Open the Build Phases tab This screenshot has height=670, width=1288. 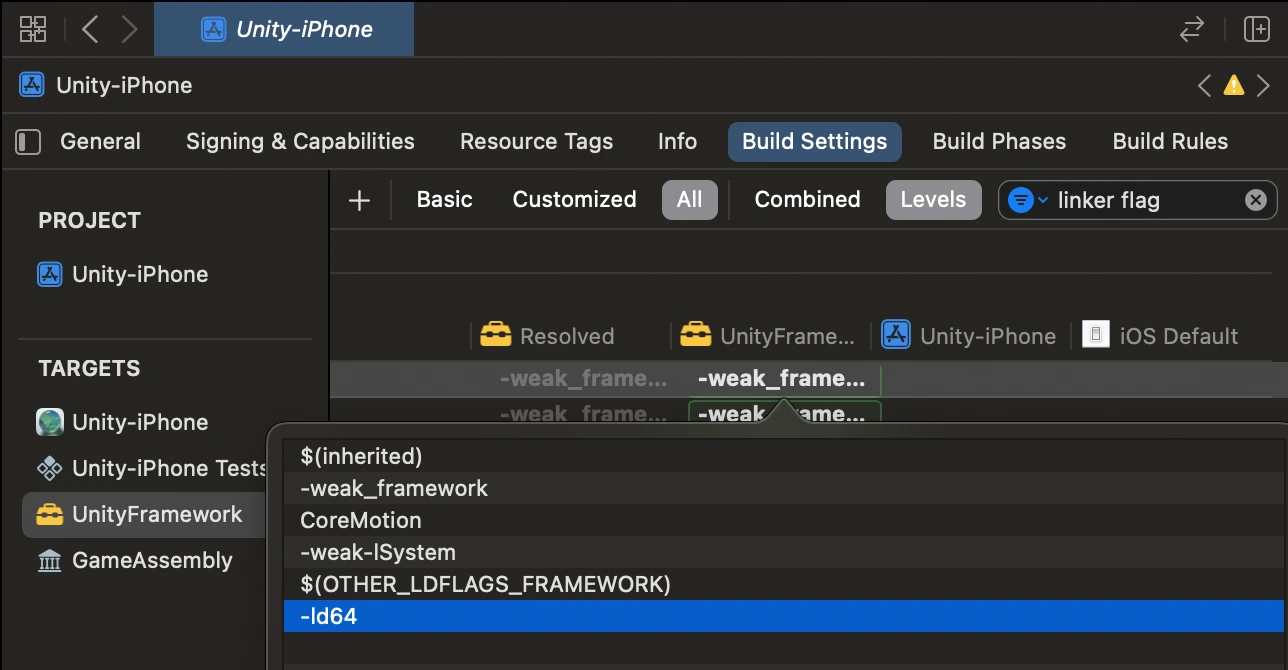[x=999, y=142]
